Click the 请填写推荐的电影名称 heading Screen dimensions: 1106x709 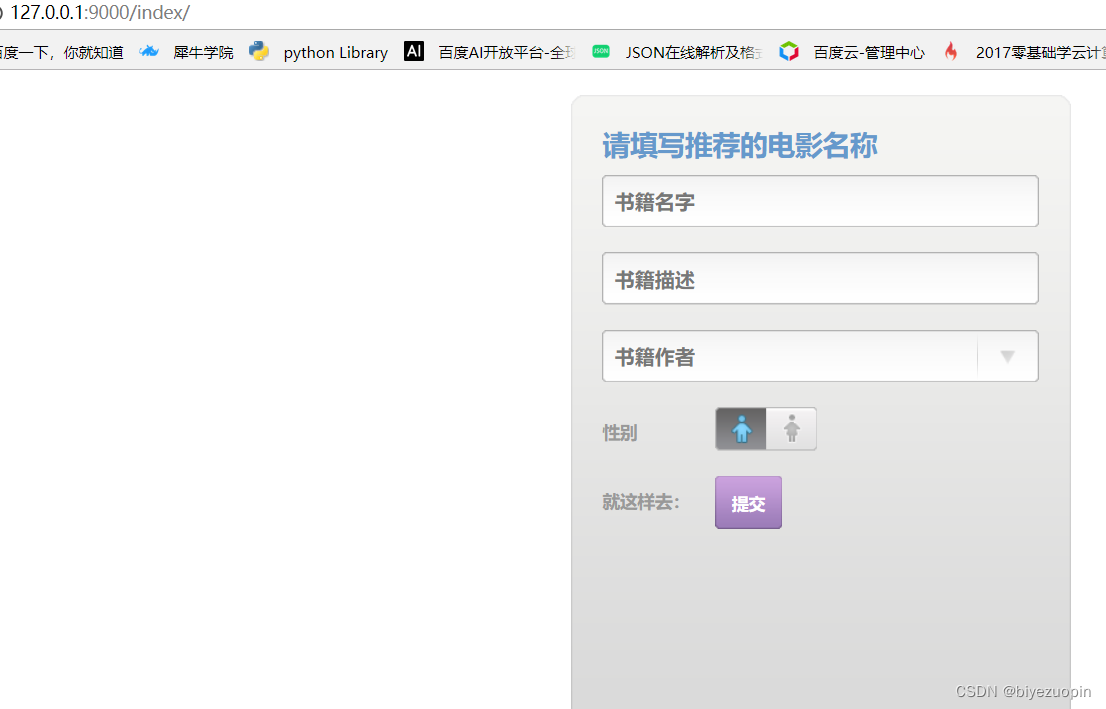(x=740, y=145)
